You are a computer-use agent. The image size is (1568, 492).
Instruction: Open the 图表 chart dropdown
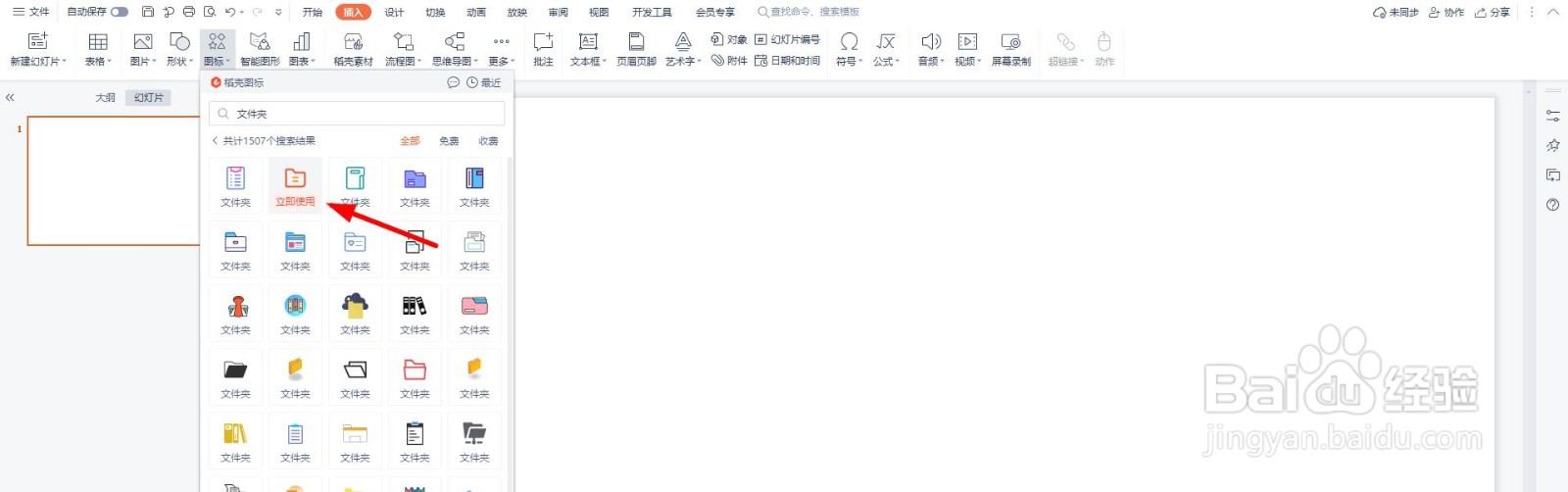tap(302, 61)
